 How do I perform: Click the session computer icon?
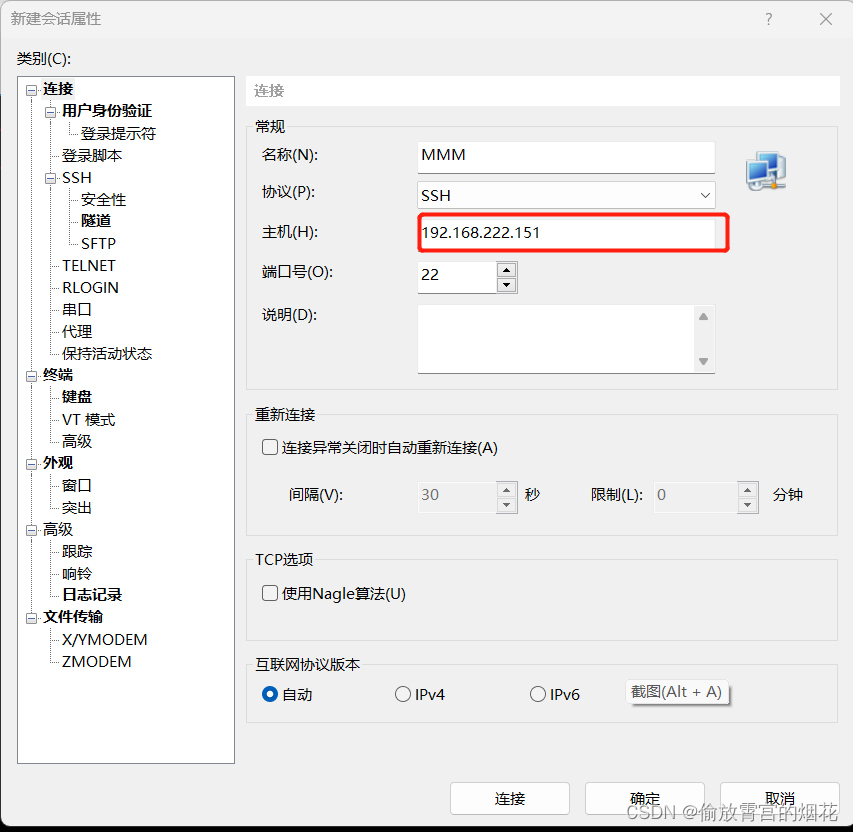tap(766, 171)
